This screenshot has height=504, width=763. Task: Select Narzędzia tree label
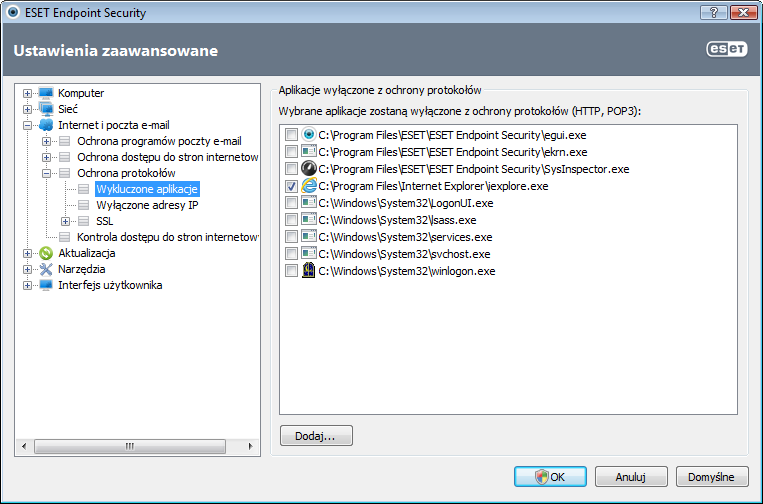click(x=81, y=269)
